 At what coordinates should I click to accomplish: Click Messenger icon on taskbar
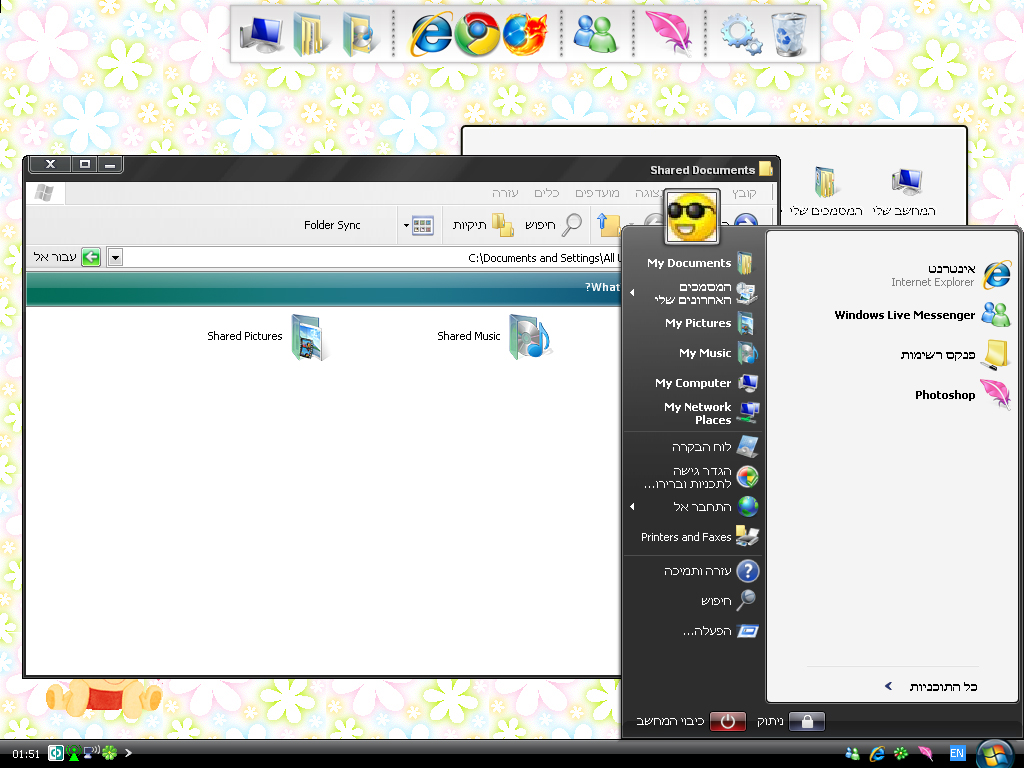tap(852, 754)
